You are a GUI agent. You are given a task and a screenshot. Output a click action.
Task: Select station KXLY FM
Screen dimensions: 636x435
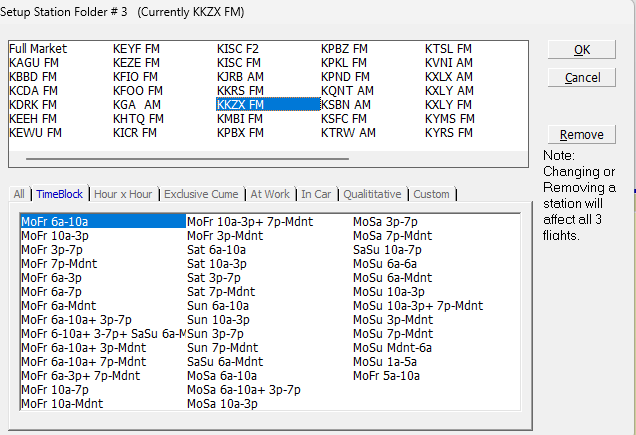pos(448,105)
